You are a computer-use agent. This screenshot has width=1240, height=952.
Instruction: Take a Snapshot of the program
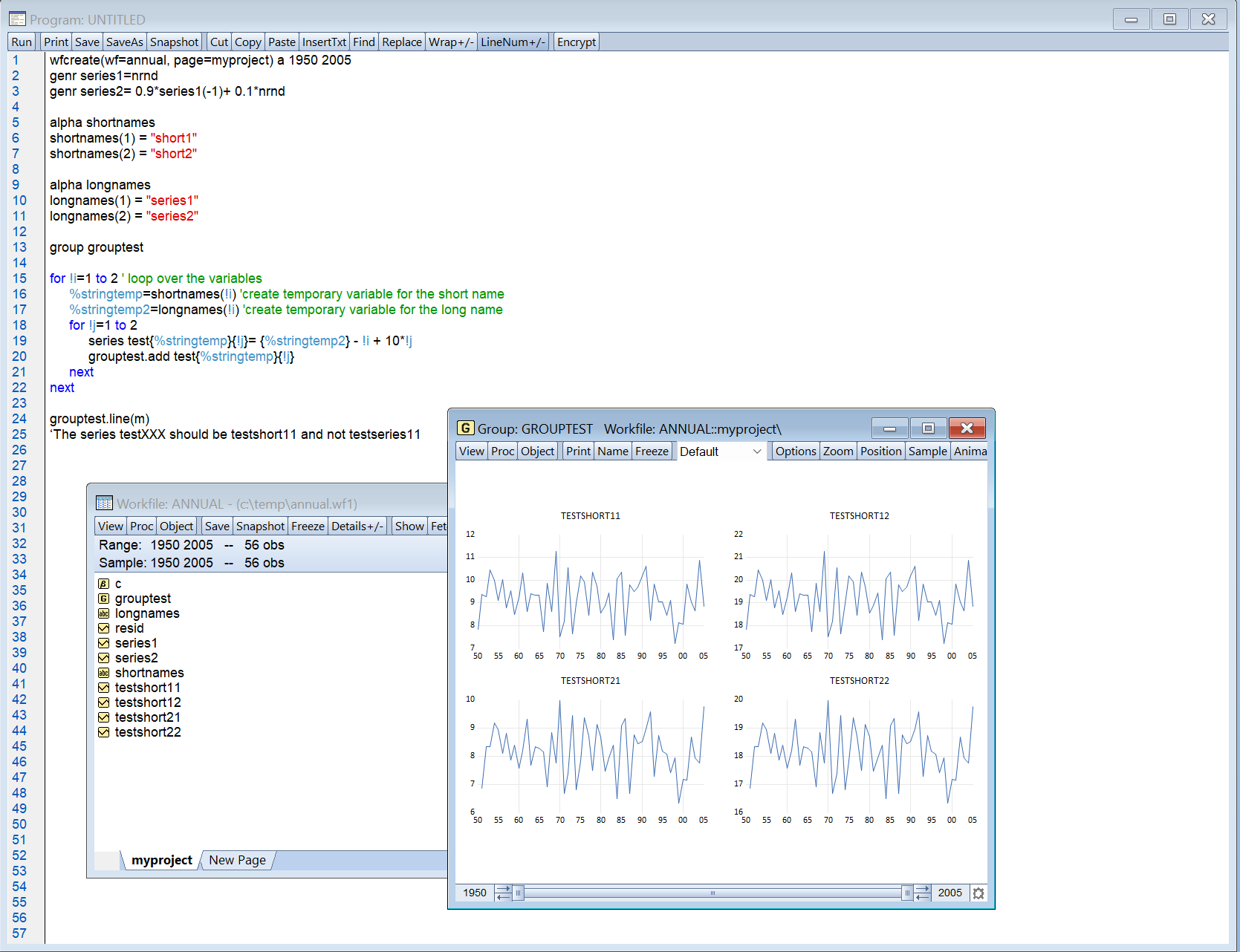pyautogui.click(x=175, y=42)
